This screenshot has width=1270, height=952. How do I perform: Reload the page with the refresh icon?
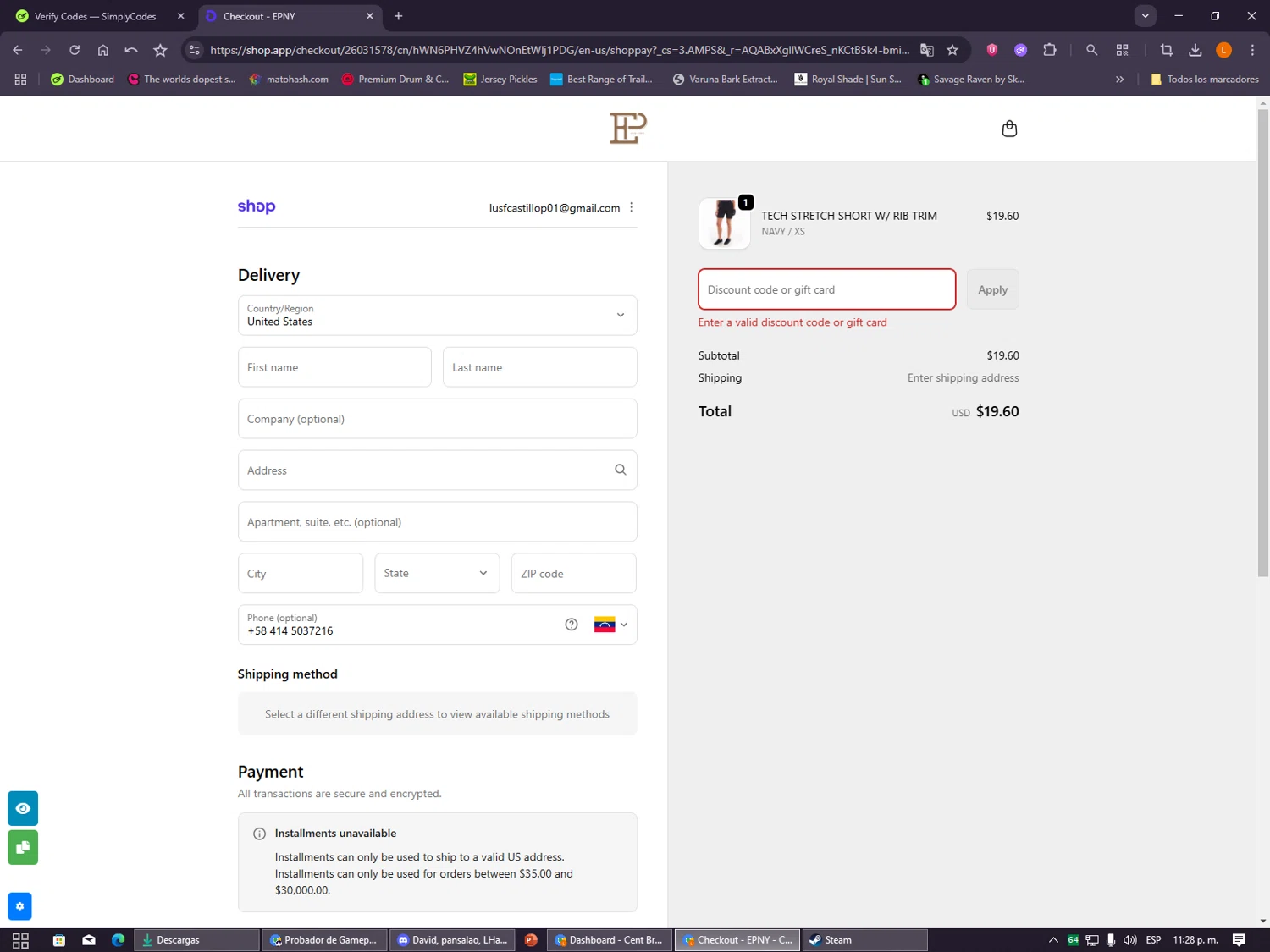[75, 50]
